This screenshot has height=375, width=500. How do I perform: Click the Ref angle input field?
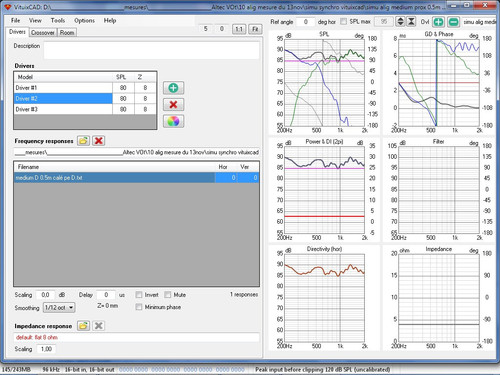305,22
